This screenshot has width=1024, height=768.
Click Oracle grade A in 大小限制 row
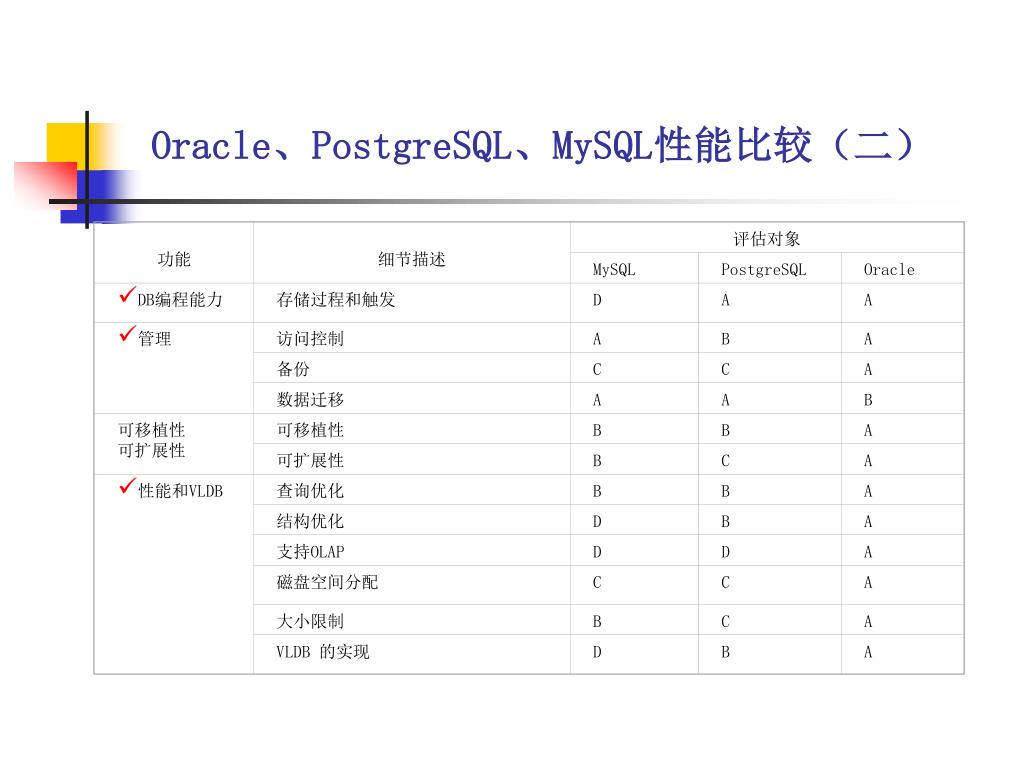868,622
